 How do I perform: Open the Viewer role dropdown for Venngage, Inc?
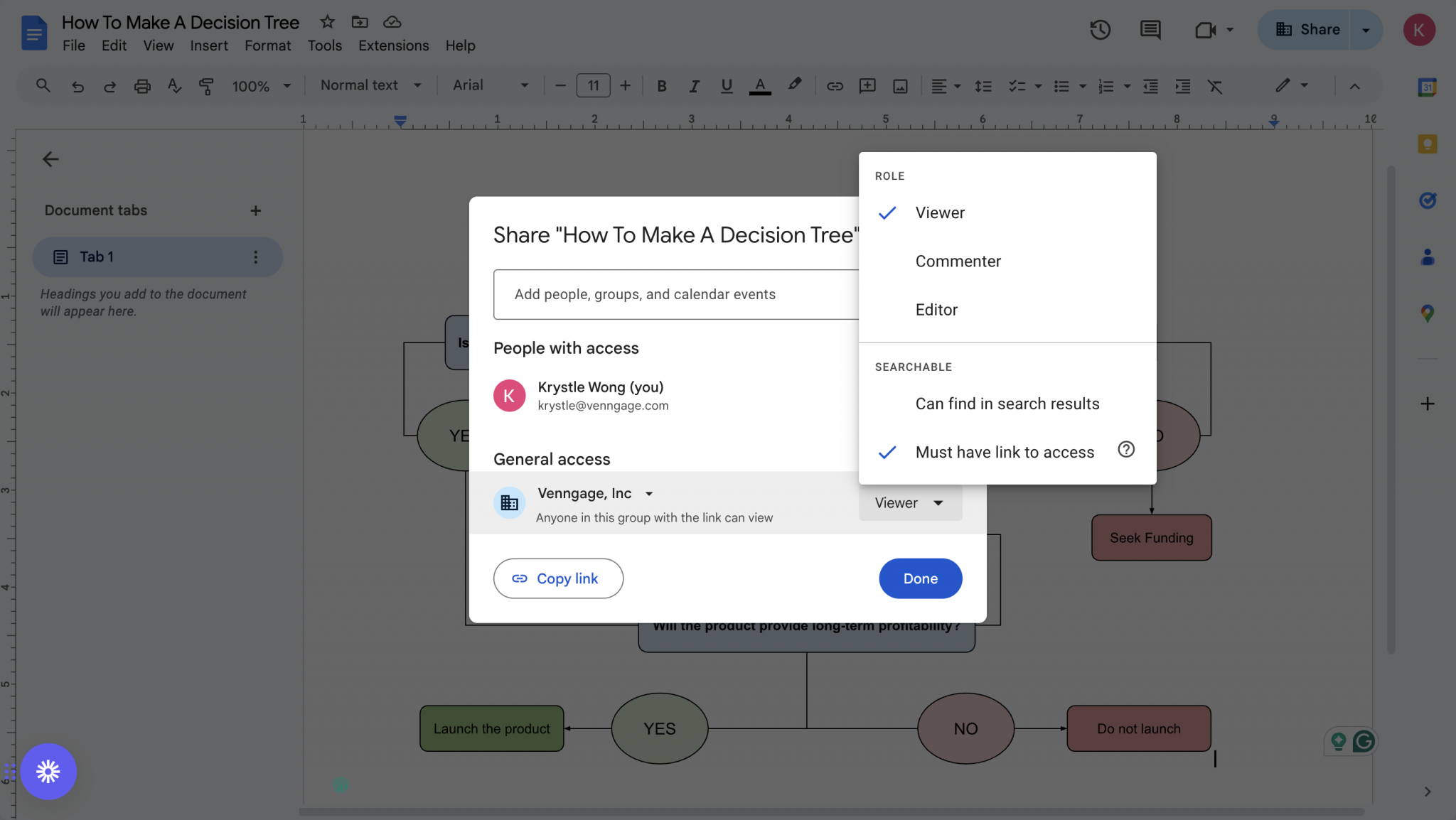pyautogui.click(x=909, y=502)
